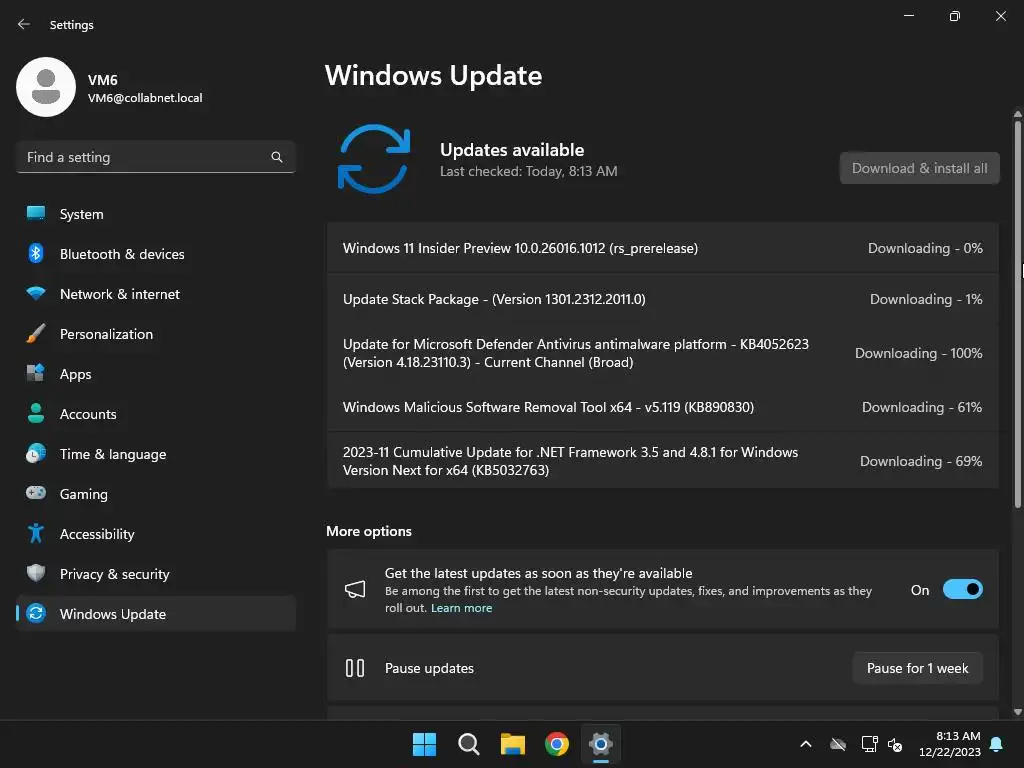1024x768 pixels.
Task: Click Downloading - 69% status text
Action: point(921,462)
